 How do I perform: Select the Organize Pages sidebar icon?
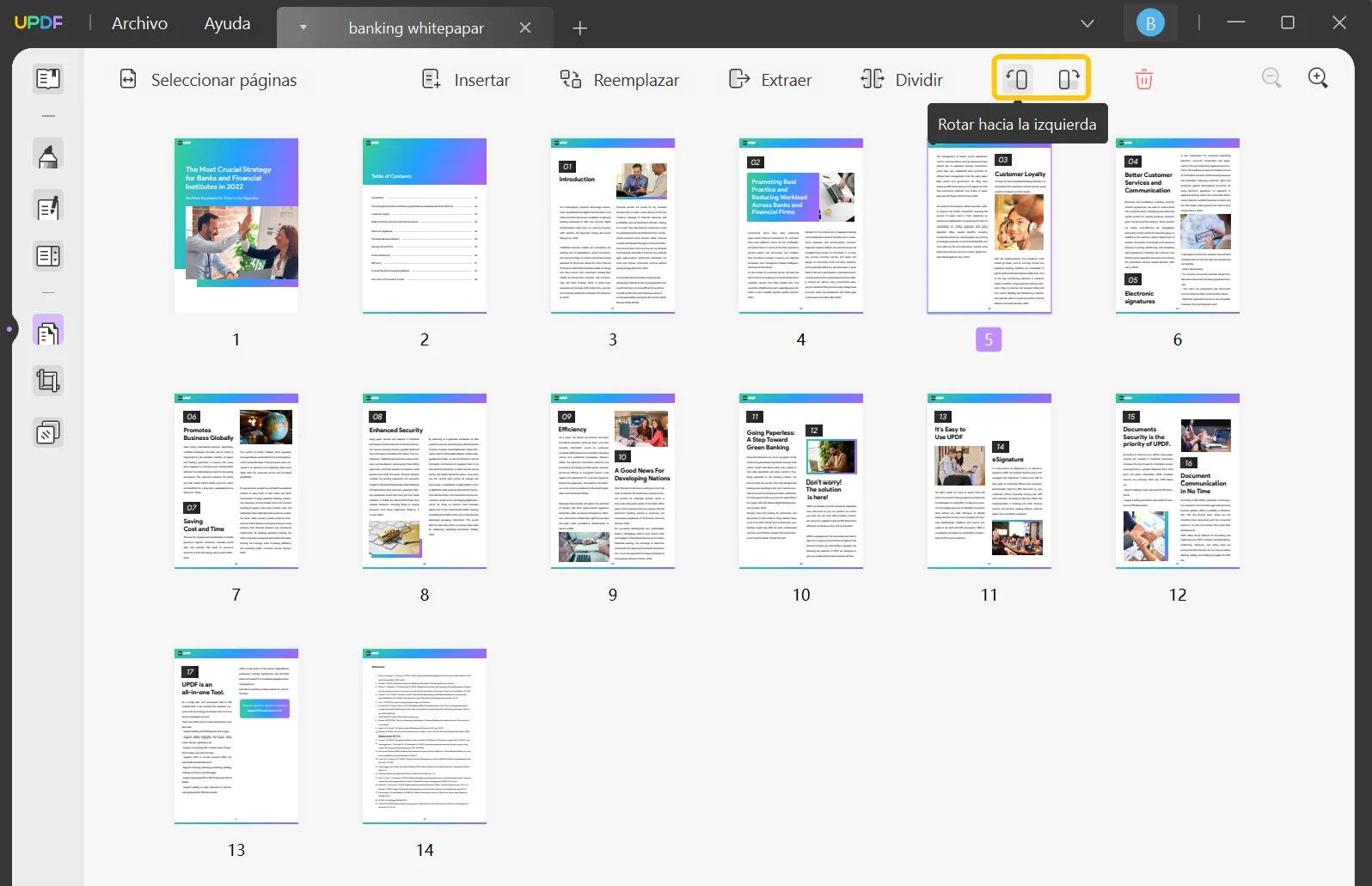click(48, 331)
